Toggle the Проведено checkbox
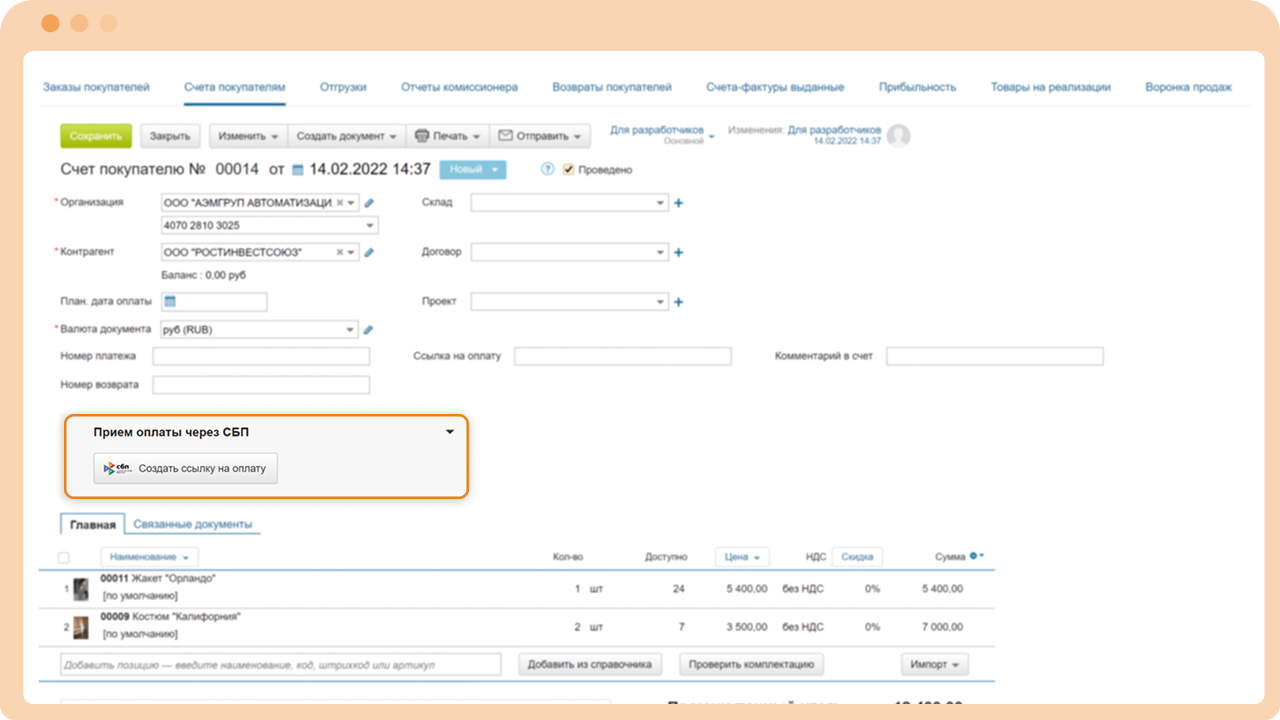The width and height of the screenshot is (1280, 720). tap(568, 170)
